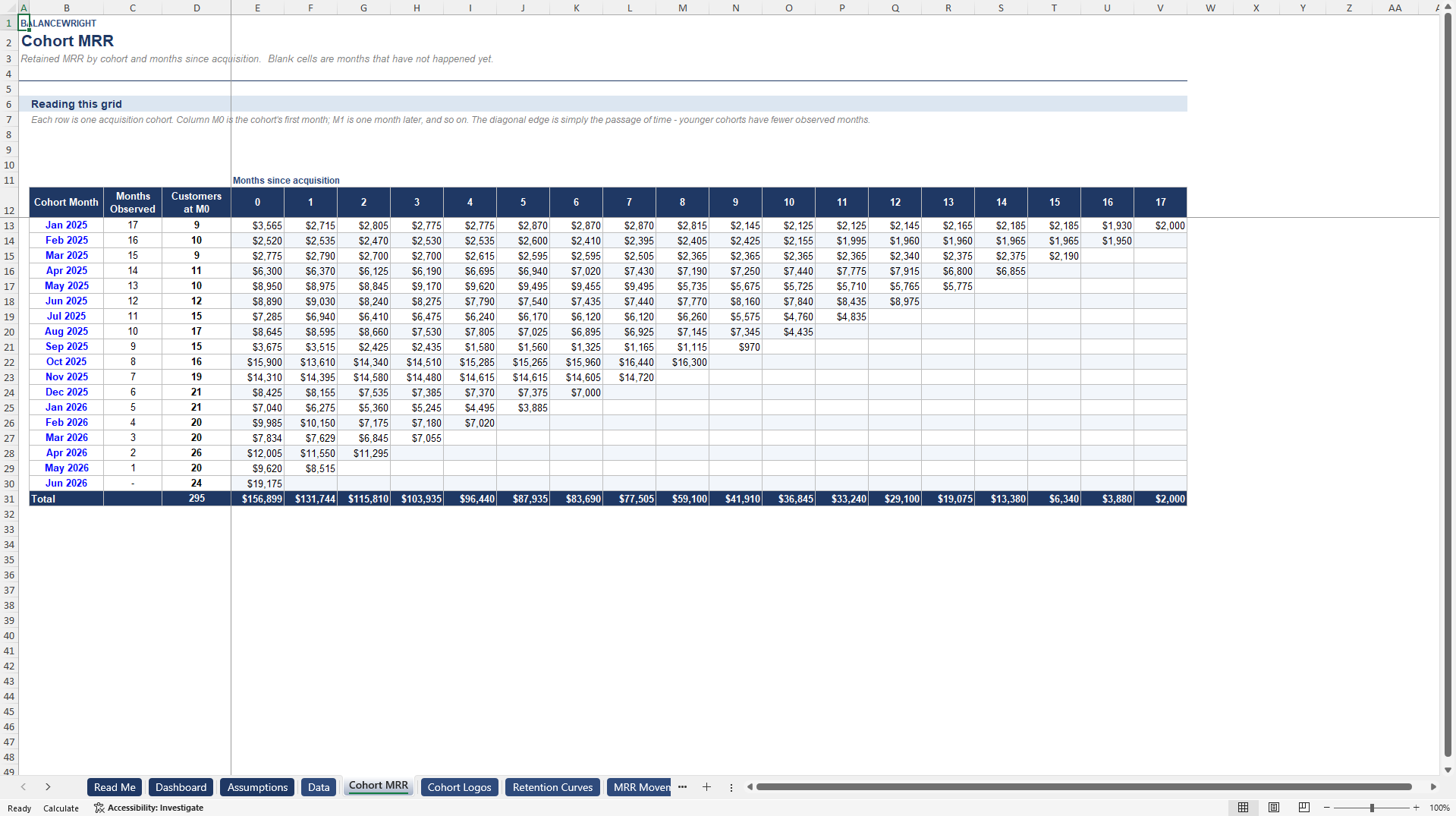This screenshot has height=816, width=1456.
Task: Click vertical scrollbar down arrow
Action: (1448, 770)
